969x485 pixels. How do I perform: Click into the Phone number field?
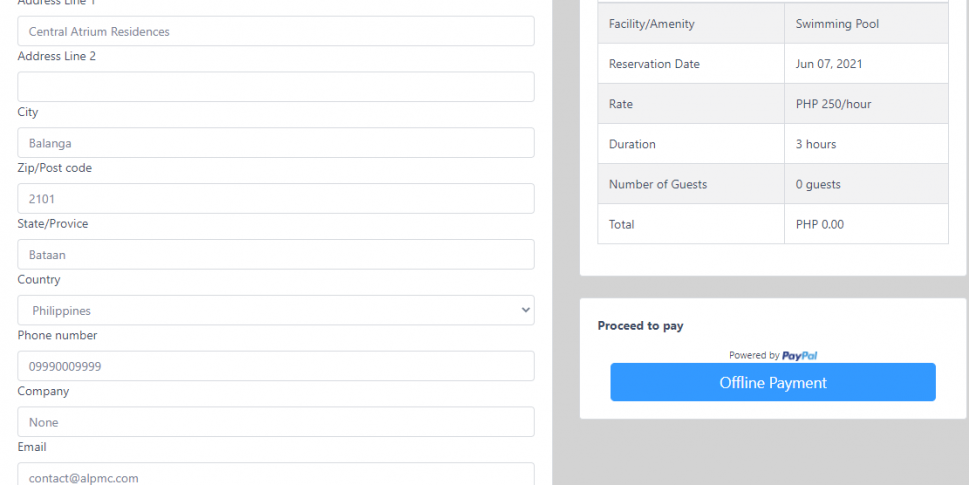[276, 366]
